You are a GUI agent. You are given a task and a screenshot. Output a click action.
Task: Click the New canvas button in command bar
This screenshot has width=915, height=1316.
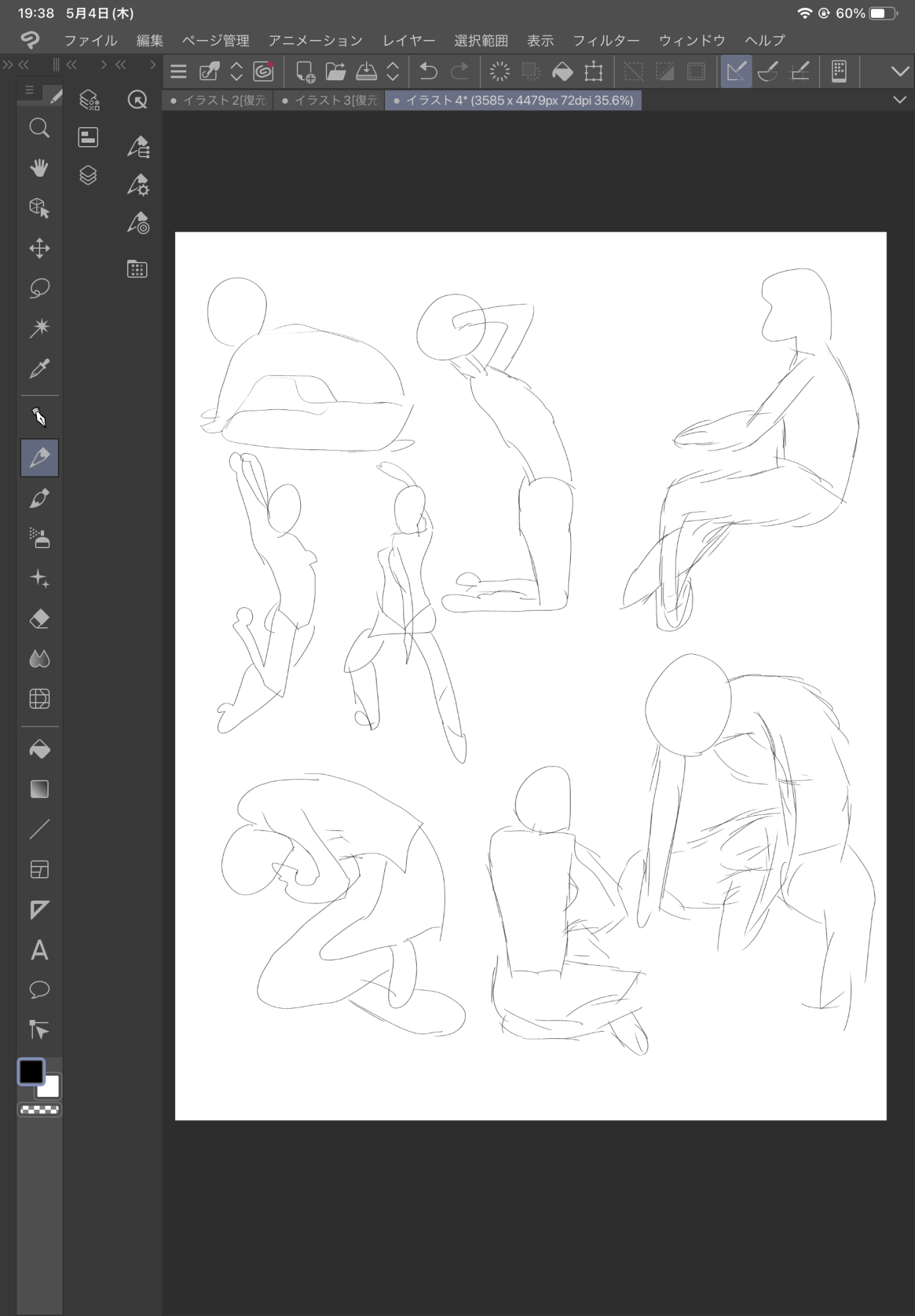pyautogui.click(x=305, y=71)
